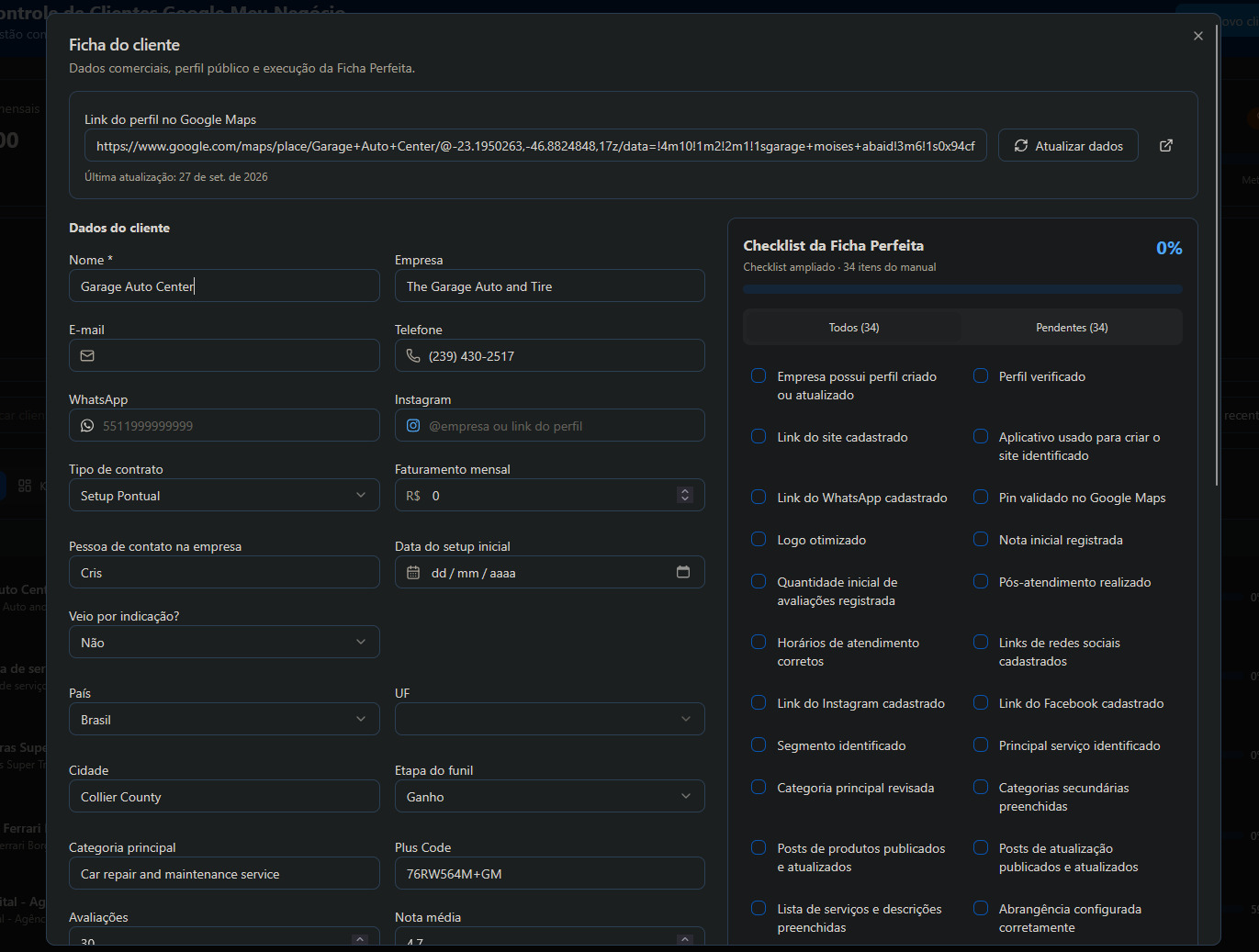Check 'Principal serviço identificado' item

coord(981,745)
